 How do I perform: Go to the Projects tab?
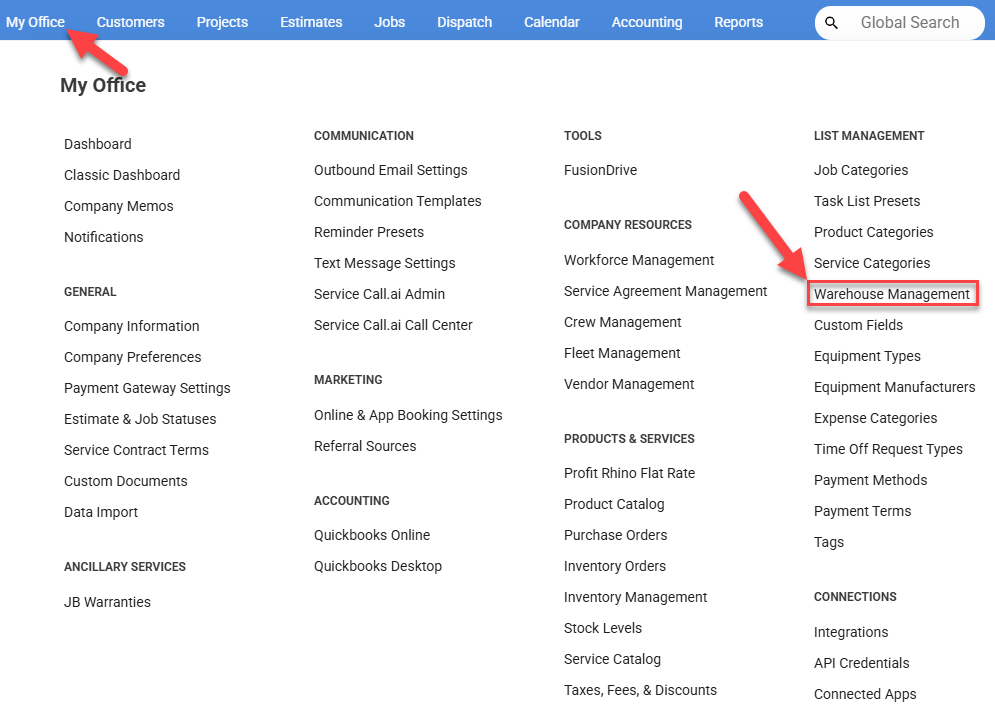coord(222,22)
